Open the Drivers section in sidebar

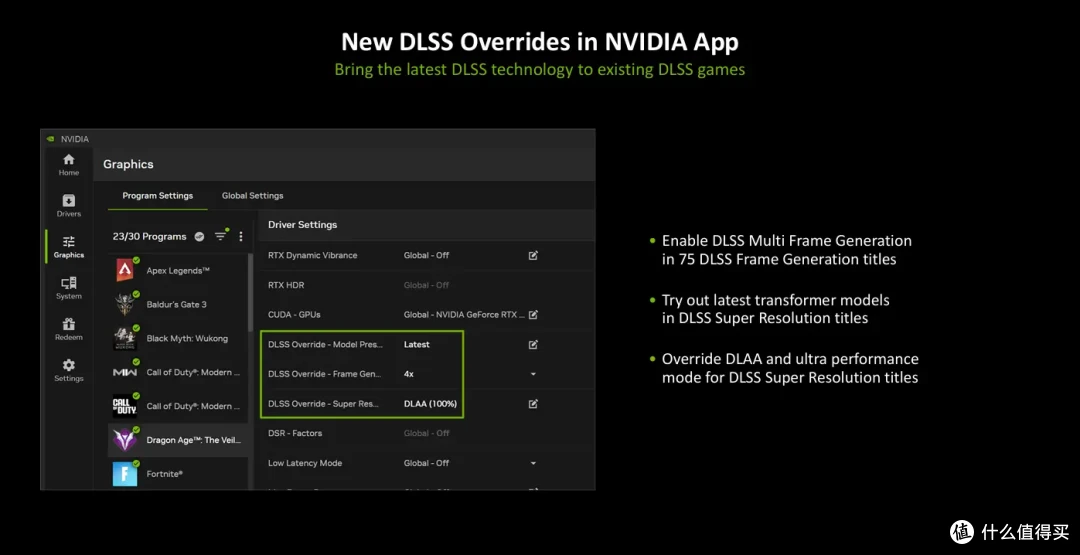coord(69,206)
